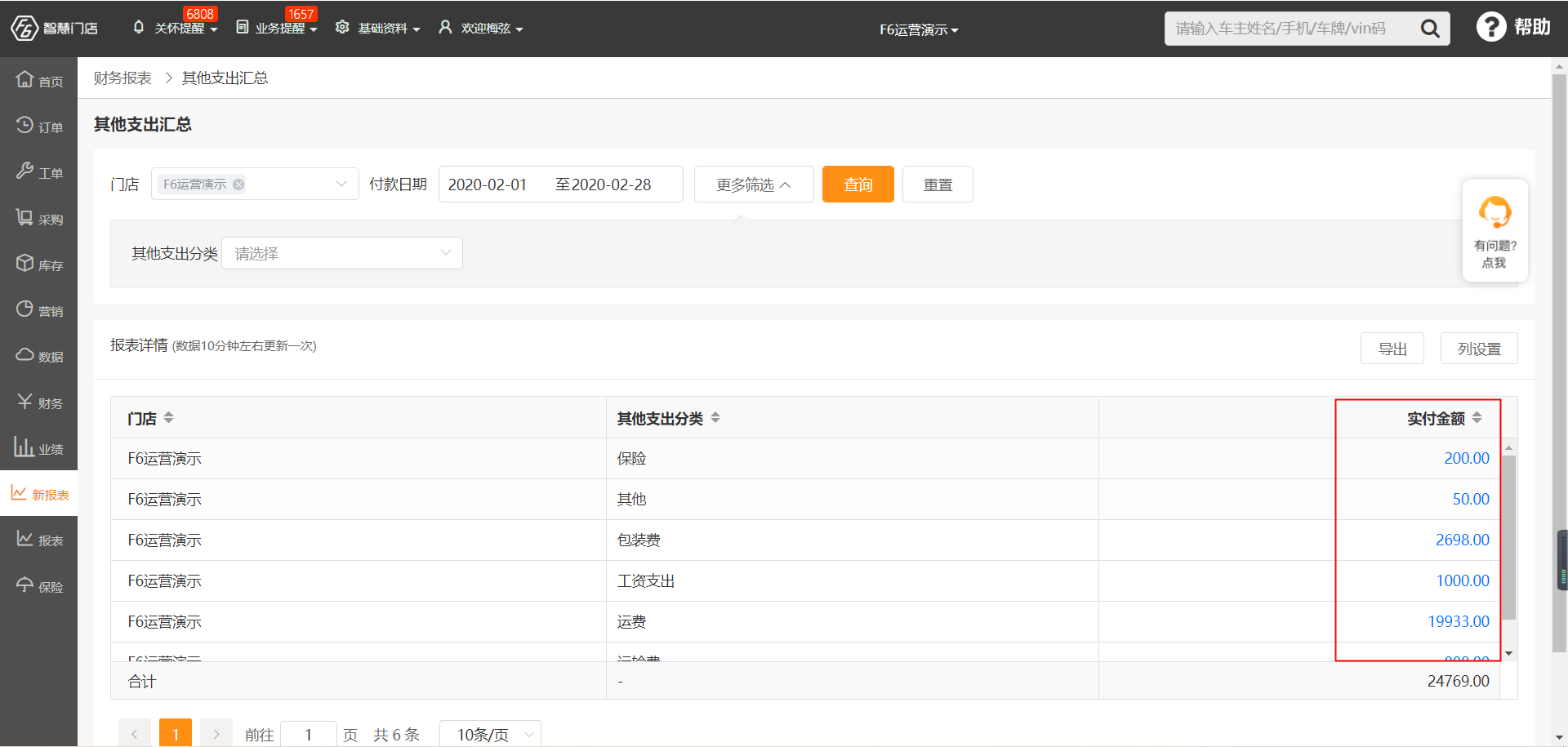The width and height of the screenshot is (1568, 747).
Task: Select 新报表 sidebar item
Action: click(39, 493)
